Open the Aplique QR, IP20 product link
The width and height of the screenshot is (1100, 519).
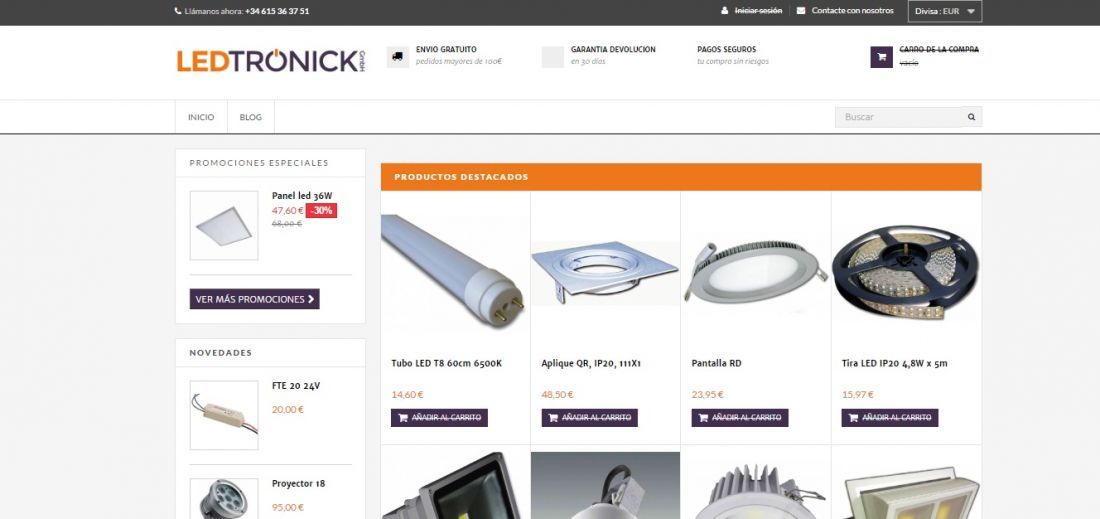(x=591, y=363)
